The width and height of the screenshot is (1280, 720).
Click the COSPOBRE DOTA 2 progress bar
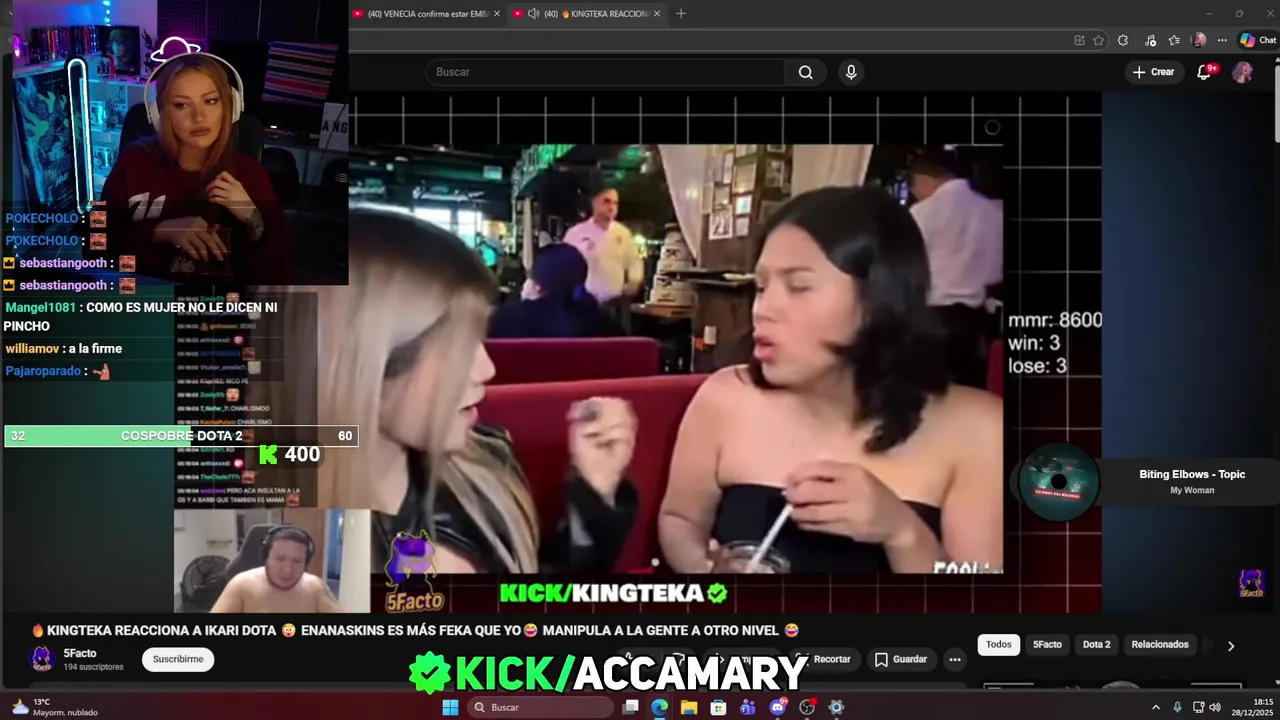tap(181, 436)
